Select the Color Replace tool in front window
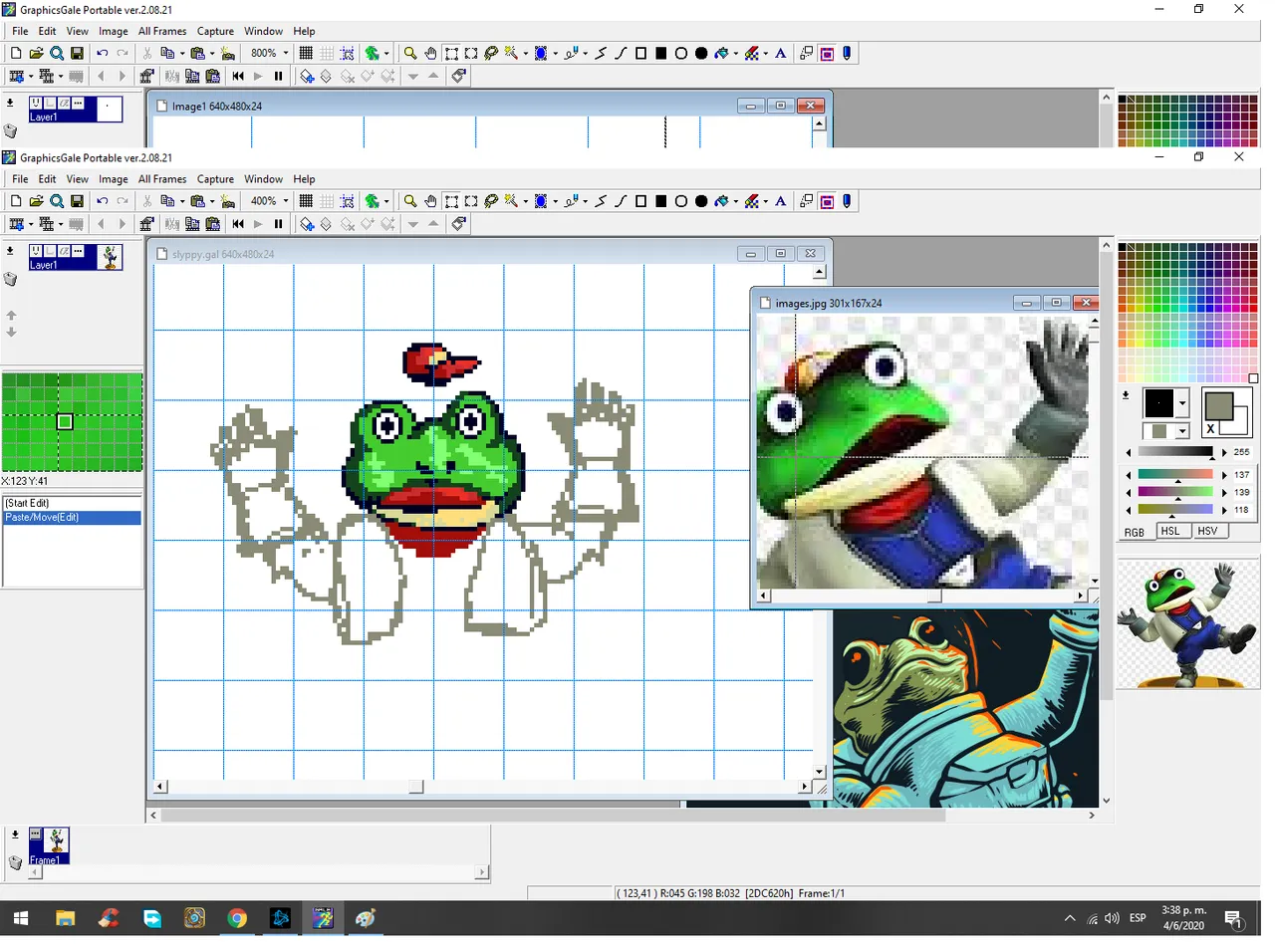This screenshot has height=952, width=1275. (x=752, y=201)
